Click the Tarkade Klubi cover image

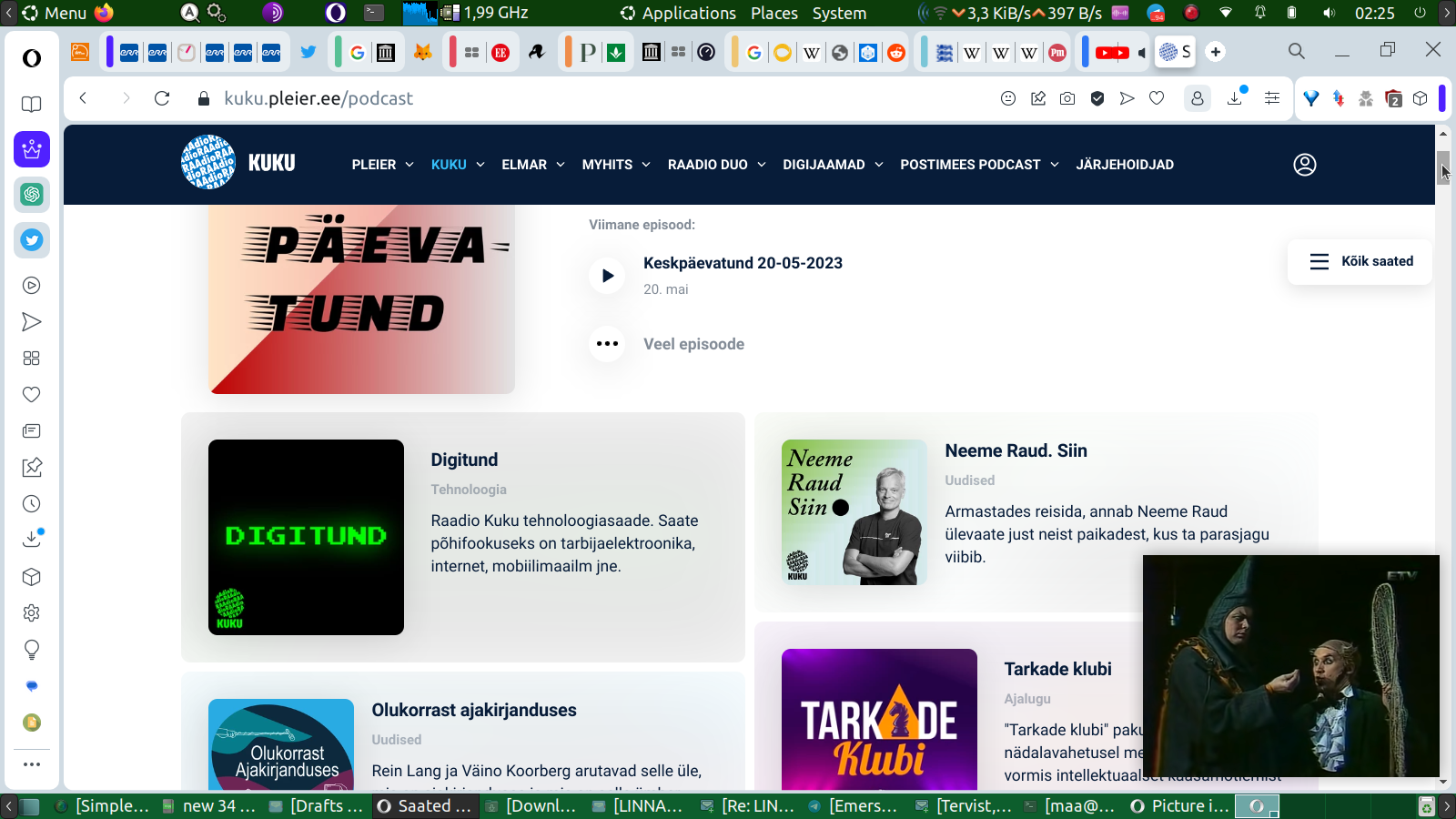[x=879, y=719]
